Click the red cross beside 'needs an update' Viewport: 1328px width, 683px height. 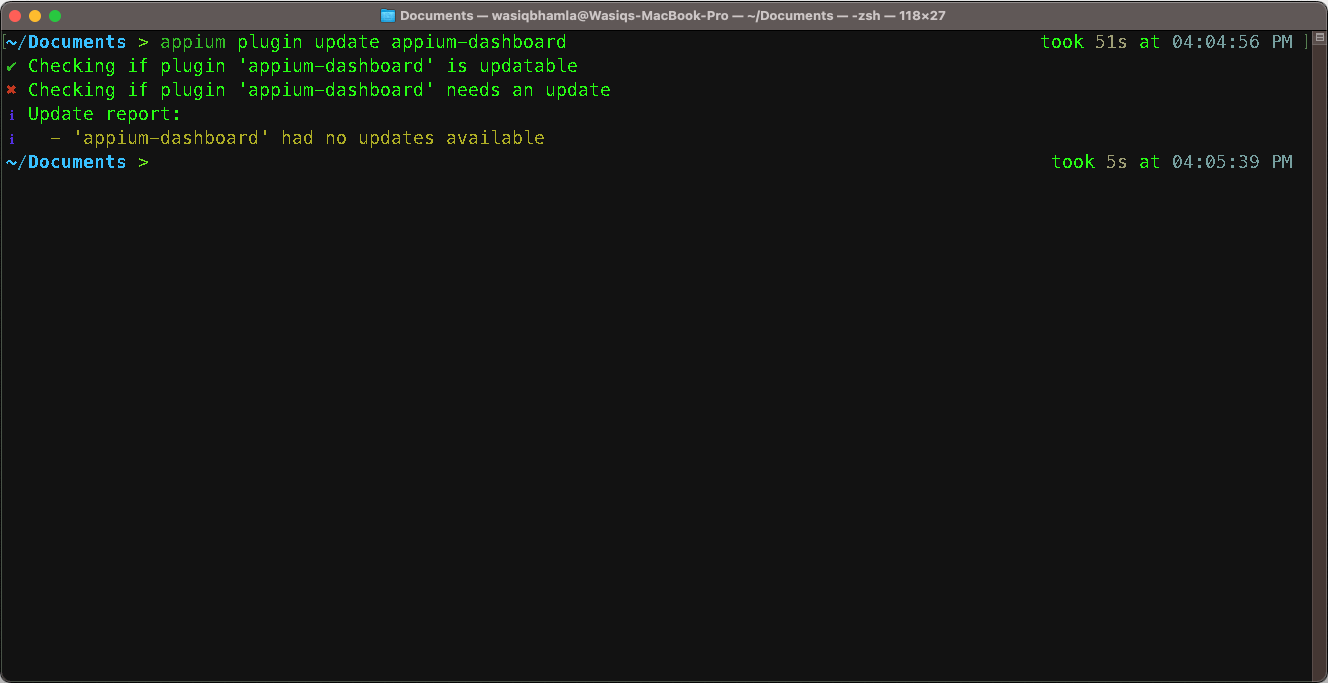(10, 89)
